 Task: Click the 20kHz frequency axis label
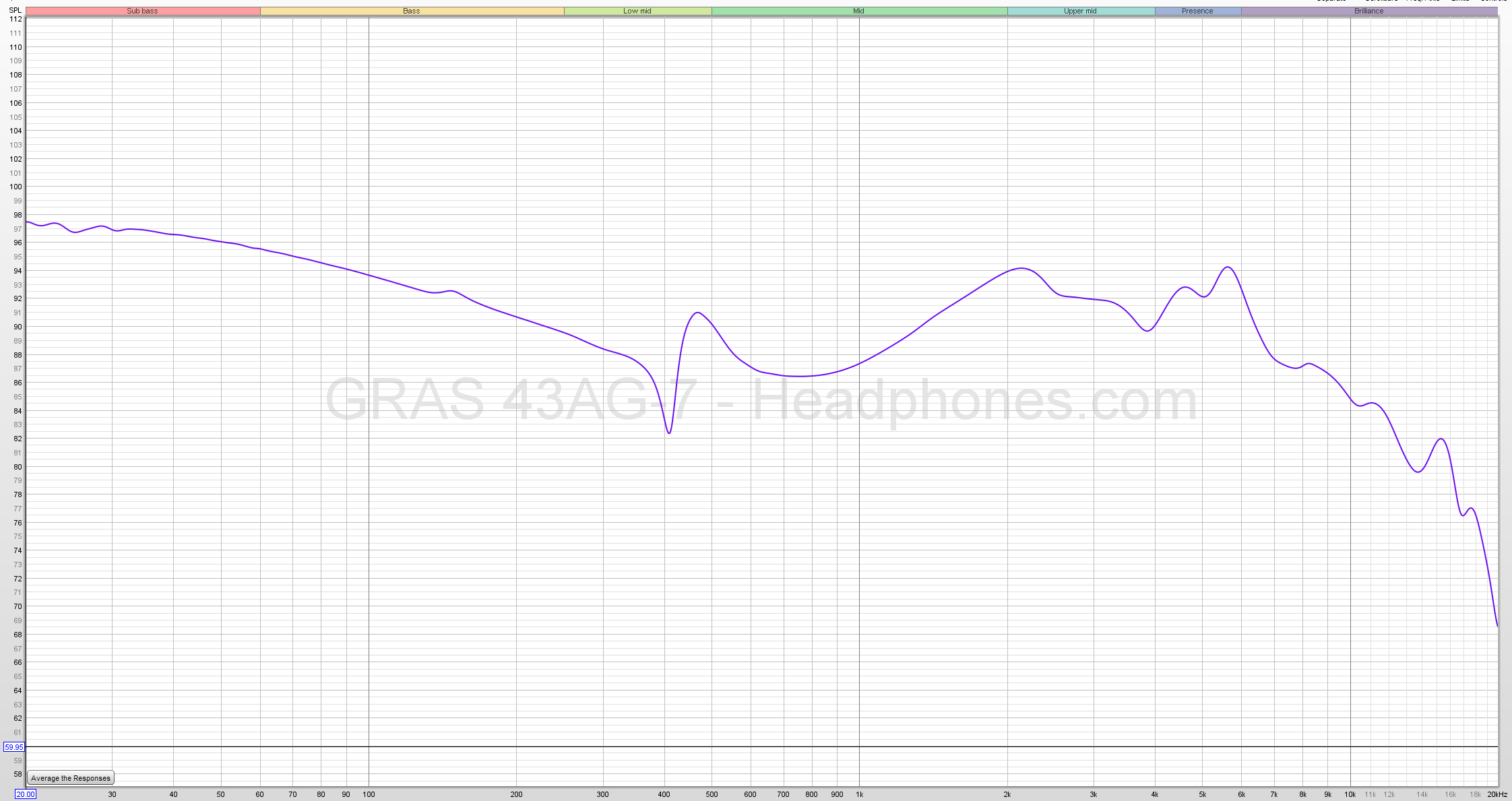(1497, 794)
